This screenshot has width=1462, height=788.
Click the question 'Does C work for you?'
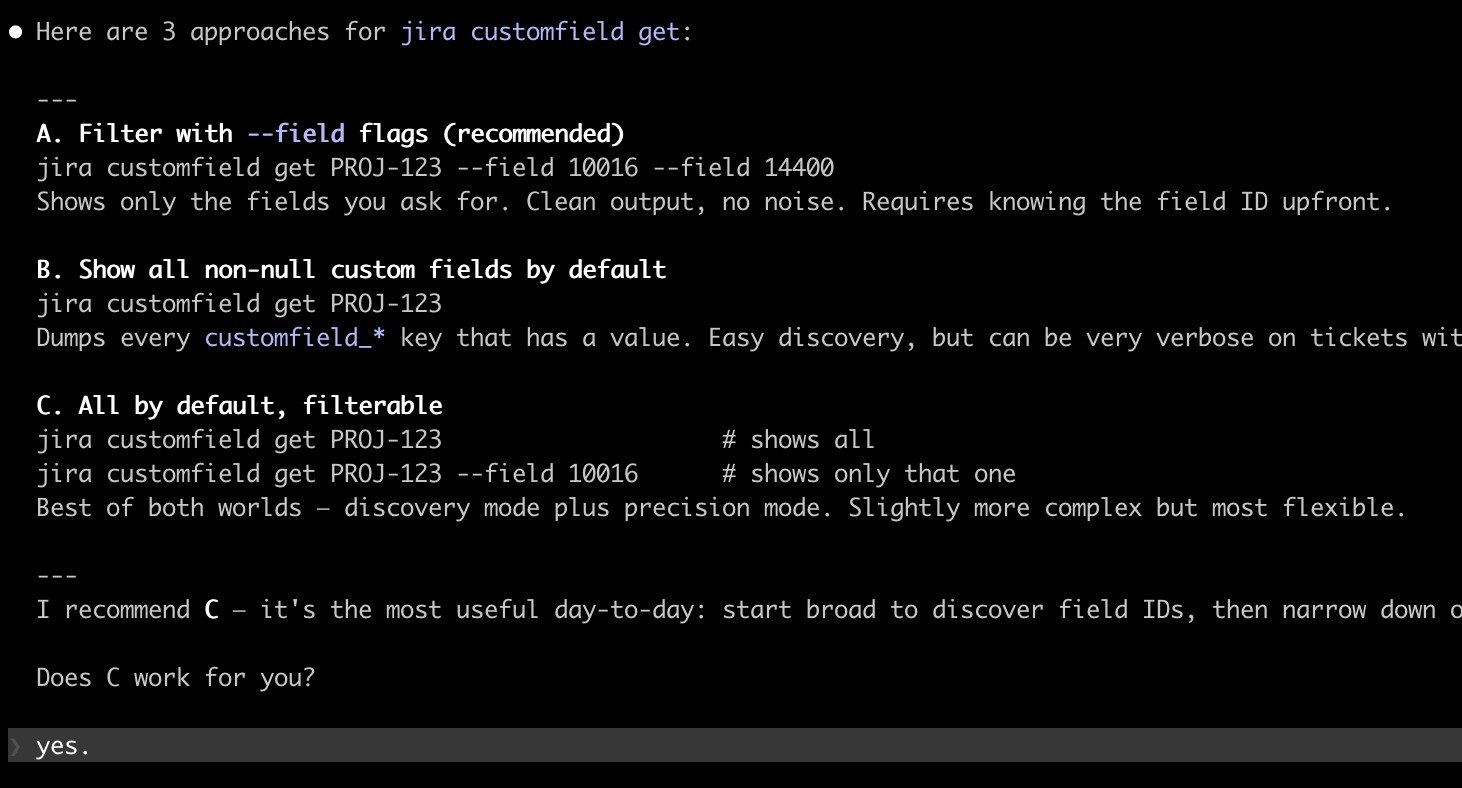click(x=176, y=678)
